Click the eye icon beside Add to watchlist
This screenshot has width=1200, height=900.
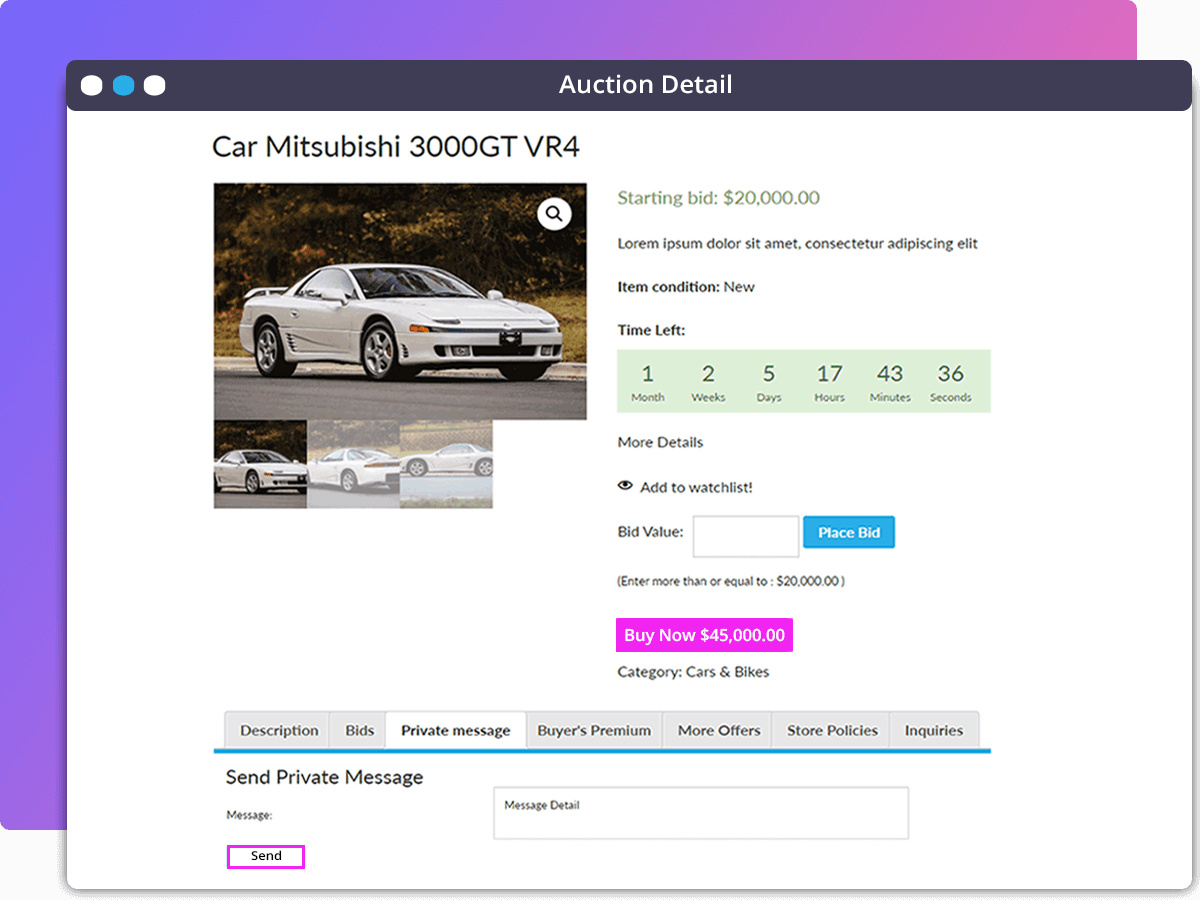click(x=625, y=486)
